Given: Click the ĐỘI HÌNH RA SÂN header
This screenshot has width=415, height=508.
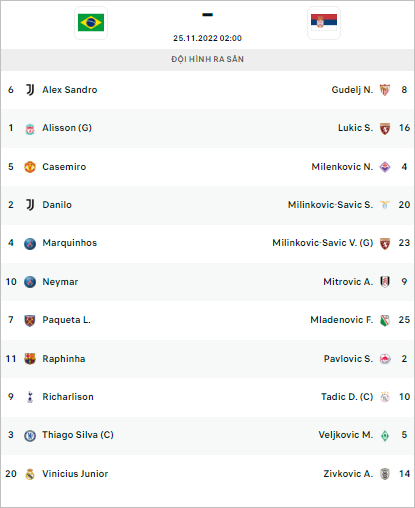Looking at the screenshot, I should click(207, 59).
